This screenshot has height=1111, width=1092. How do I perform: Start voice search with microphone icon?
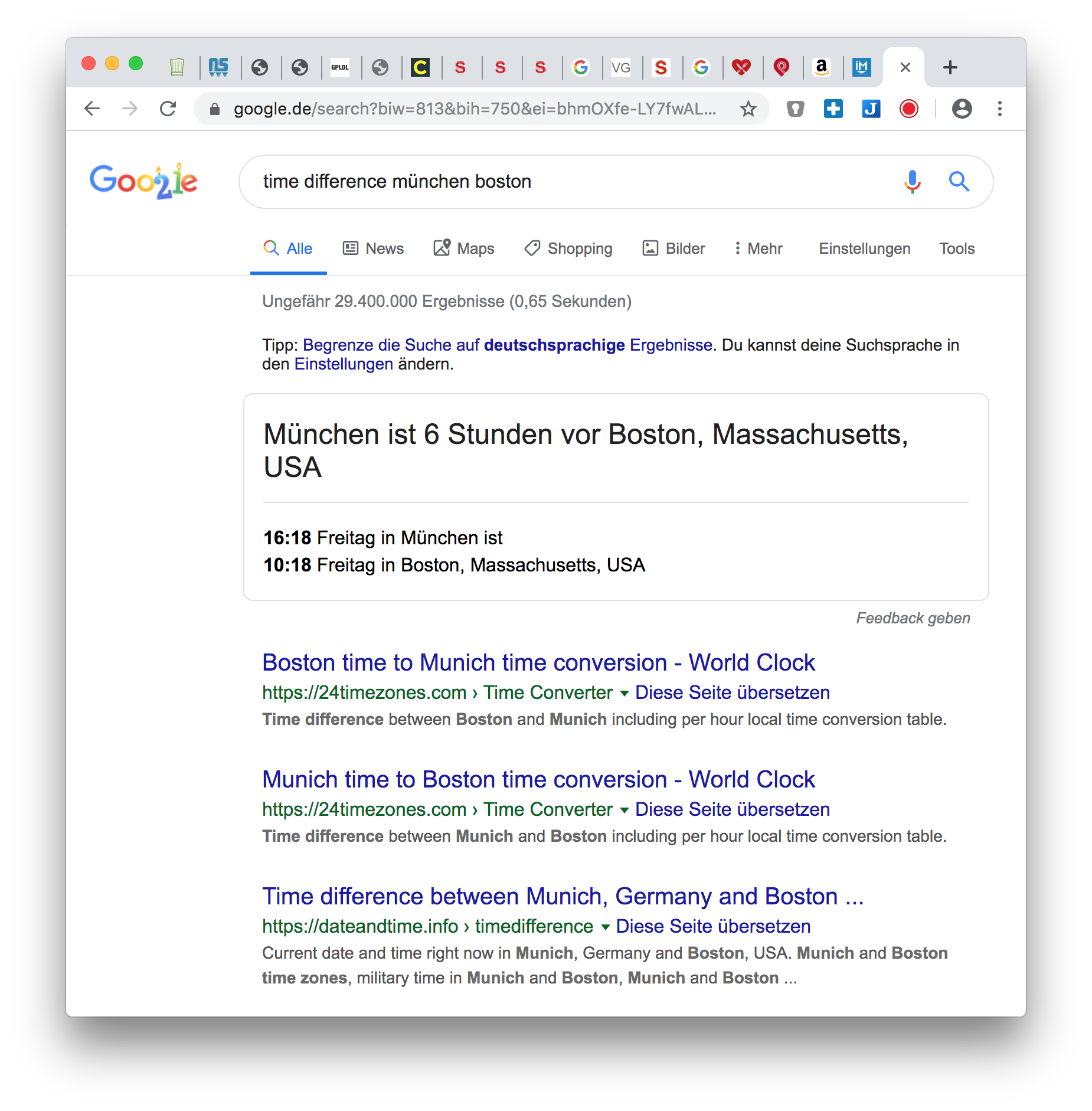coord(913,182)
